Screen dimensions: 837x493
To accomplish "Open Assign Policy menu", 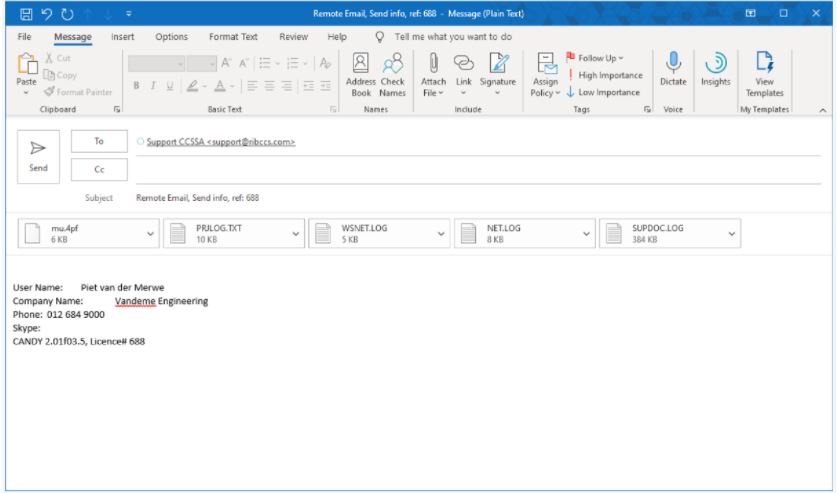I will pyautogui.click(x=545, y=75).
